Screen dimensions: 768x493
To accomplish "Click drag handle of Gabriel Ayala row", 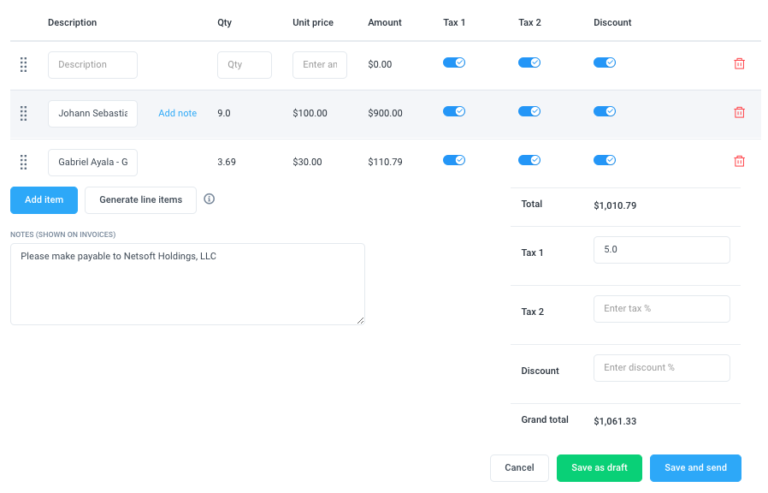I will point(24,161).
